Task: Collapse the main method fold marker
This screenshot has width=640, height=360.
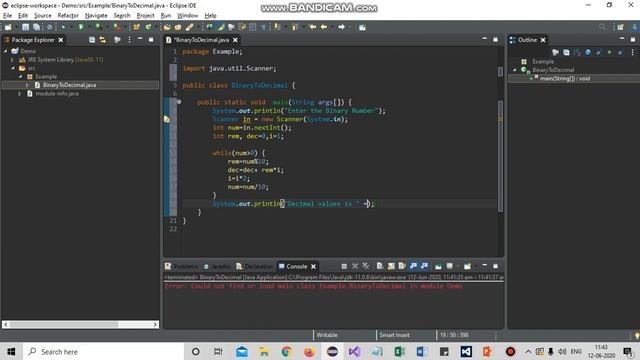Action: point(179,102)
